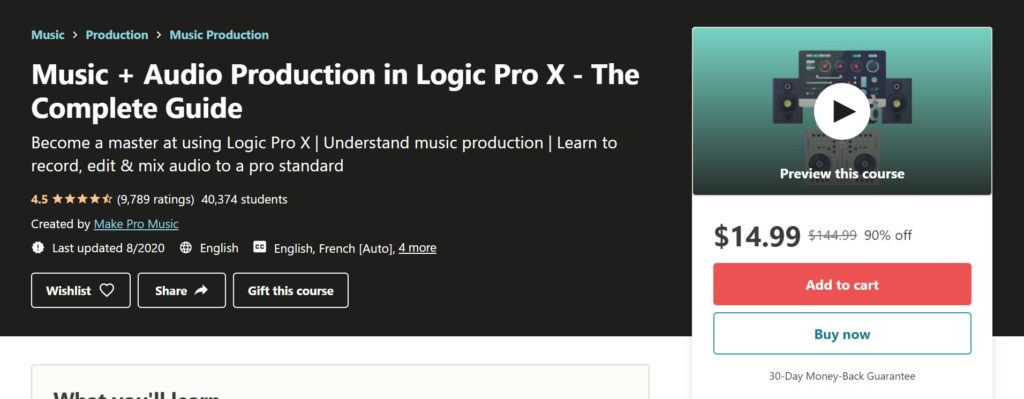Image resolution: width=1024 pixels, height=399 pixels.
Task: Click the share arrow icon
Action: coord(201,290)
